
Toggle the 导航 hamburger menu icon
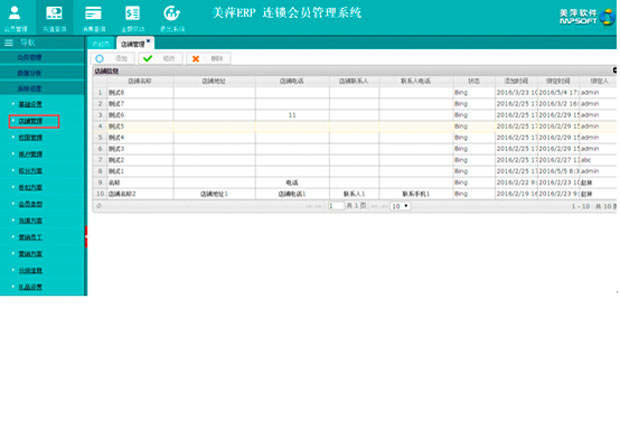coord(9,43)
